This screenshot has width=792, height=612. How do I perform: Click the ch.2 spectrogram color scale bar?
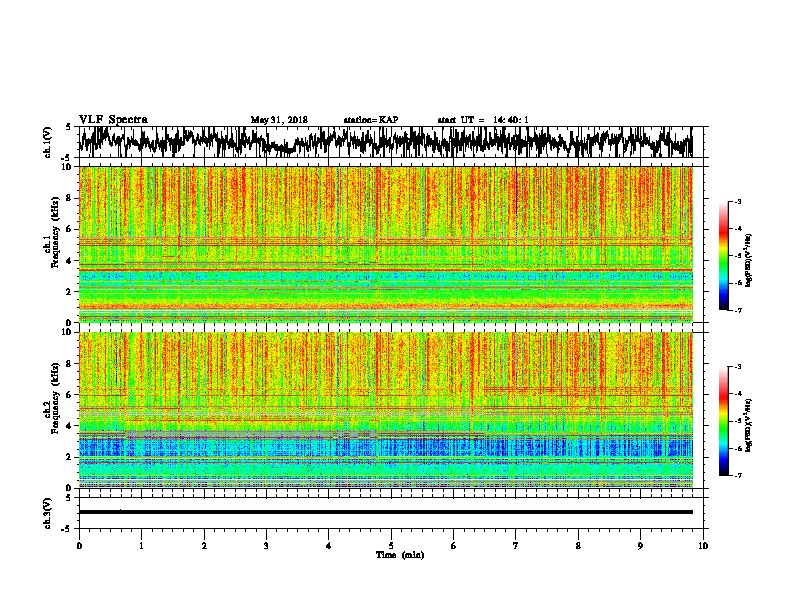click(723, 421)
